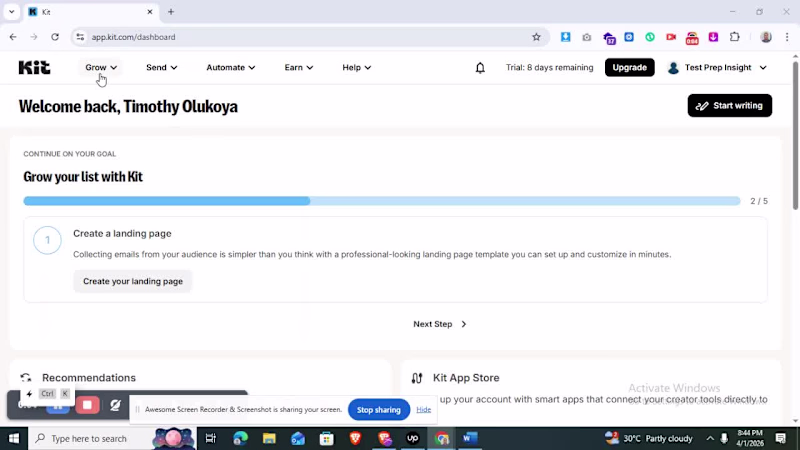Viewport: 800px width, 450px height.
Task: Expand the Earn menu
Action: 298,67
